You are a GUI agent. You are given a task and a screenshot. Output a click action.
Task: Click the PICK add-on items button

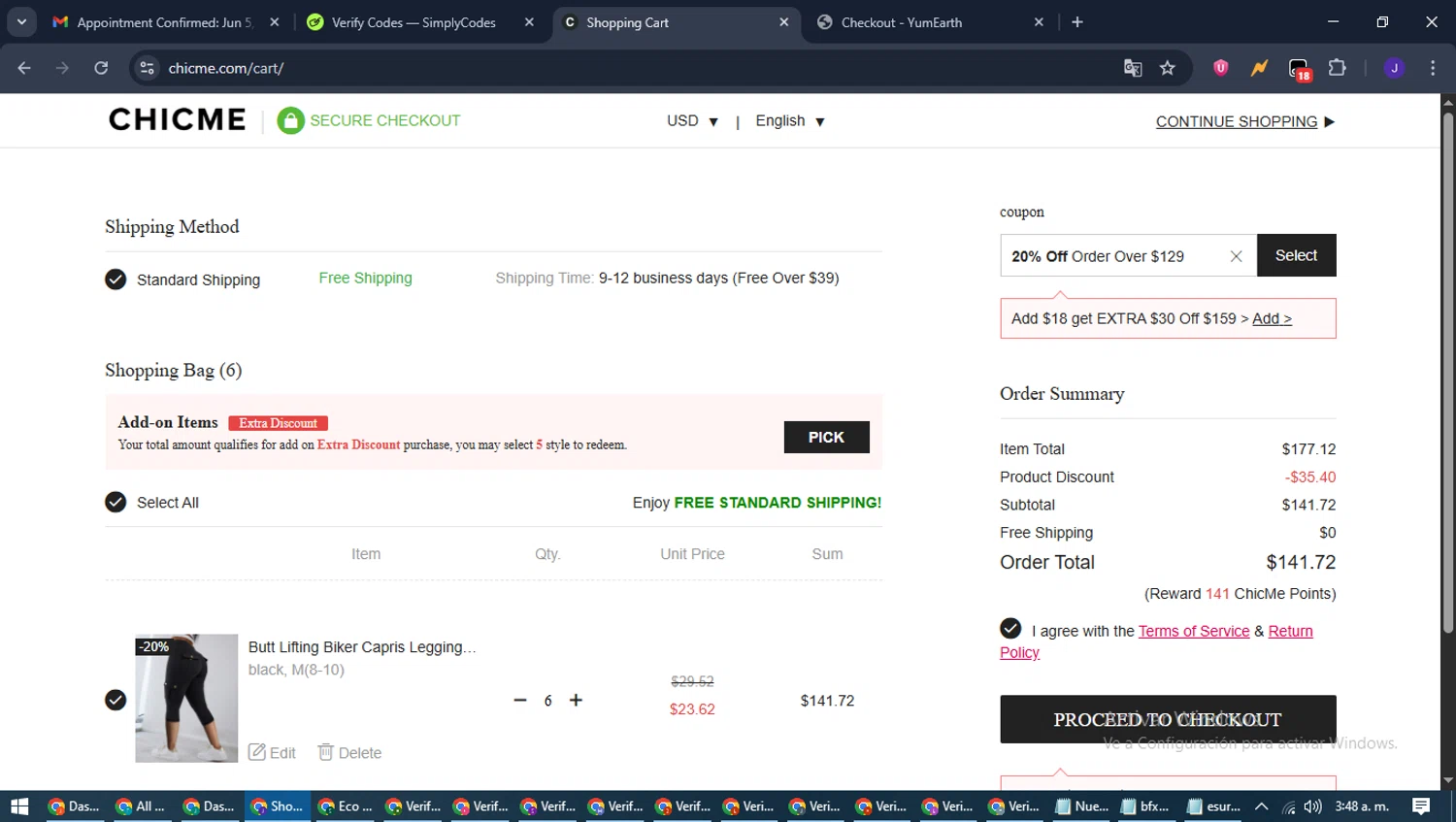coord(826,437)
